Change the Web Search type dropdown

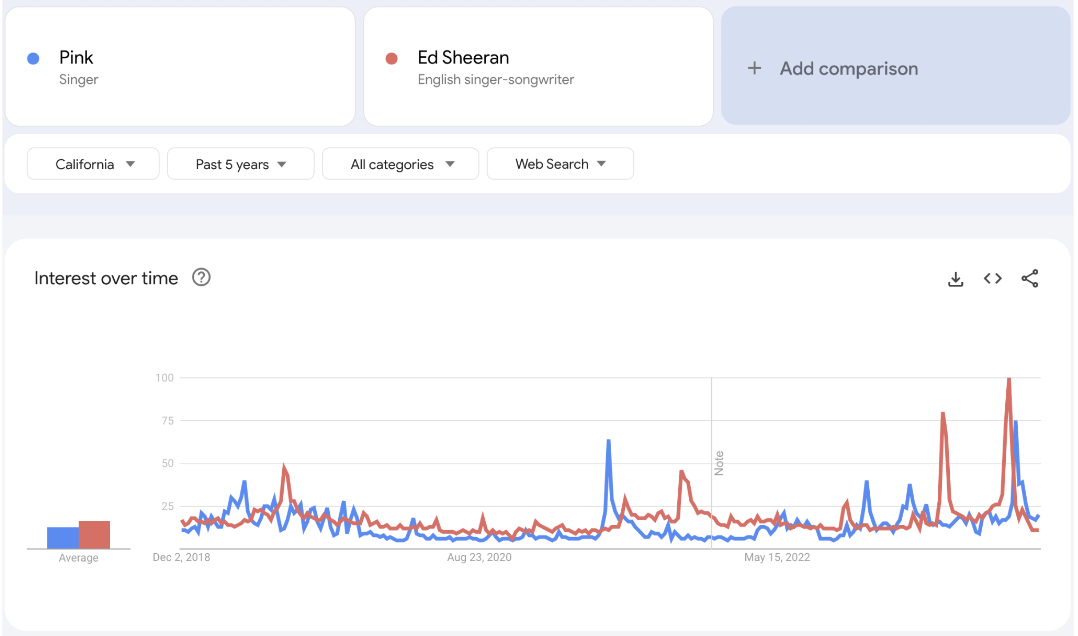(560, 164)
